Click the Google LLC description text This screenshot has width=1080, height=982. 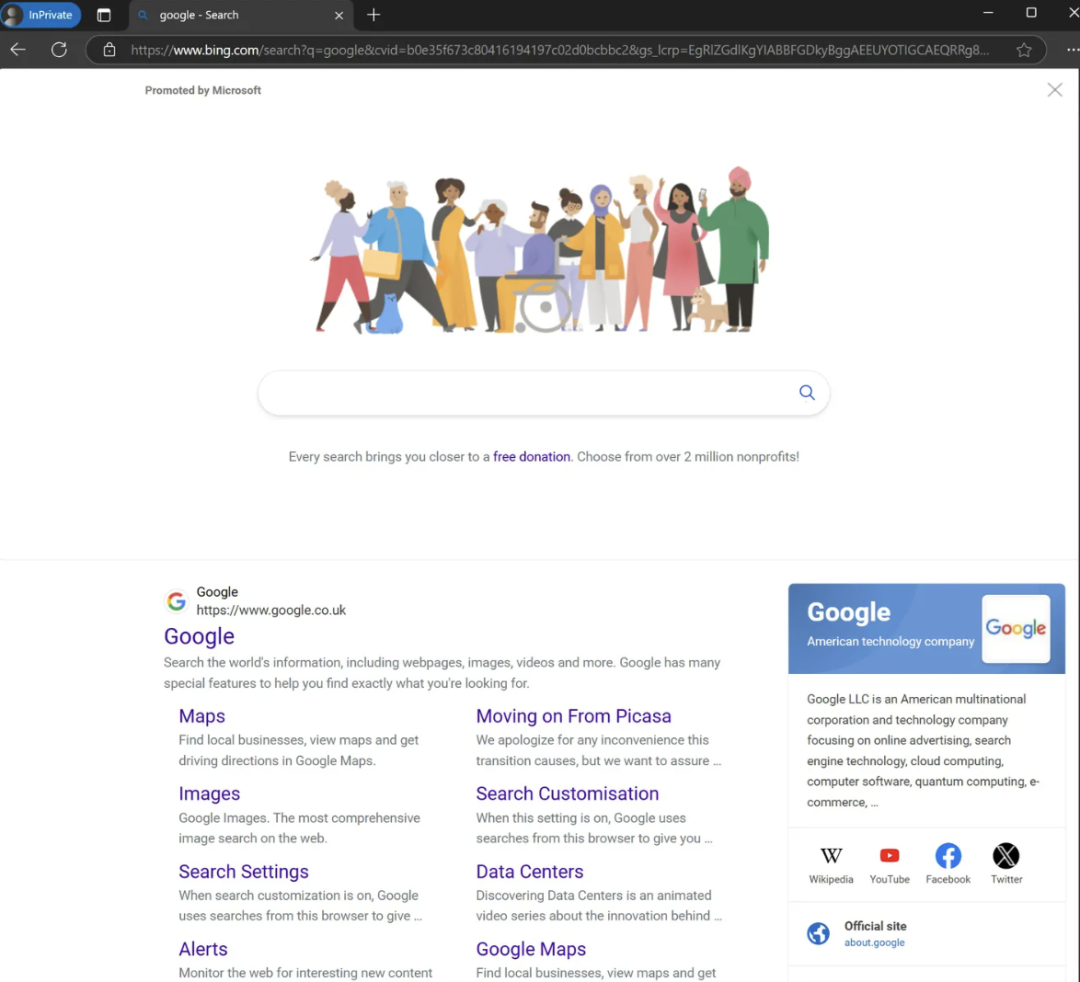click(923, 751)
